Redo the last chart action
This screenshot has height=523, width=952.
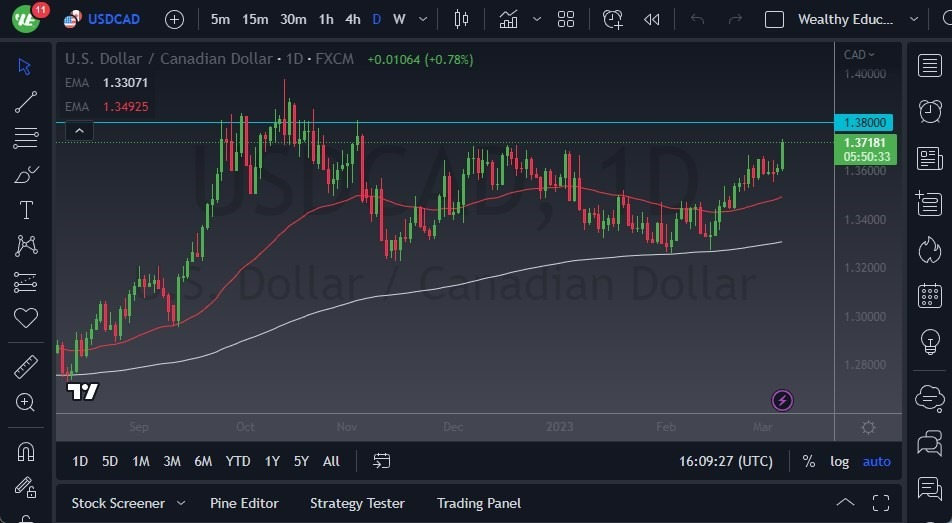(735, 19)
